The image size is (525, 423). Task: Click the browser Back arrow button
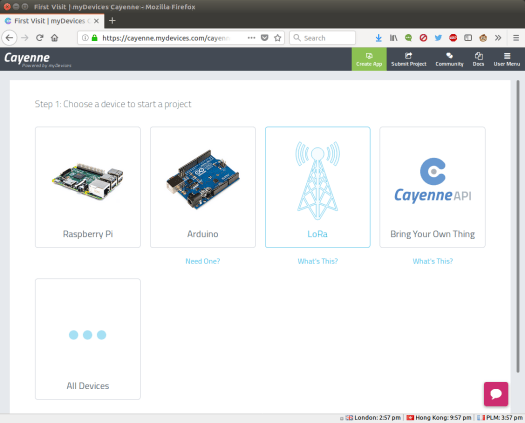[9, 38]
